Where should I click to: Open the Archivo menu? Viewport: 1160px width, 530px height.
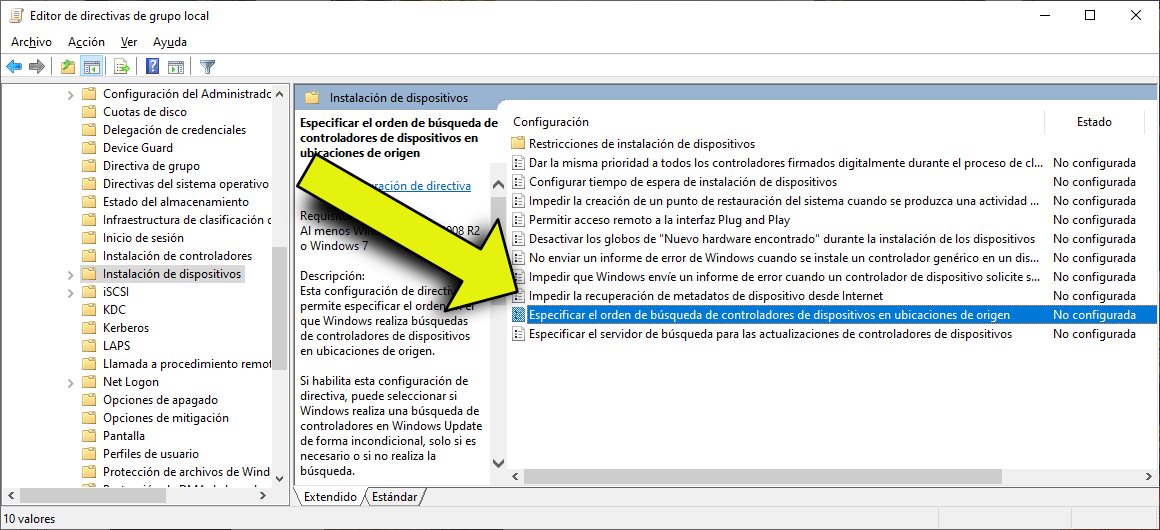31,42
